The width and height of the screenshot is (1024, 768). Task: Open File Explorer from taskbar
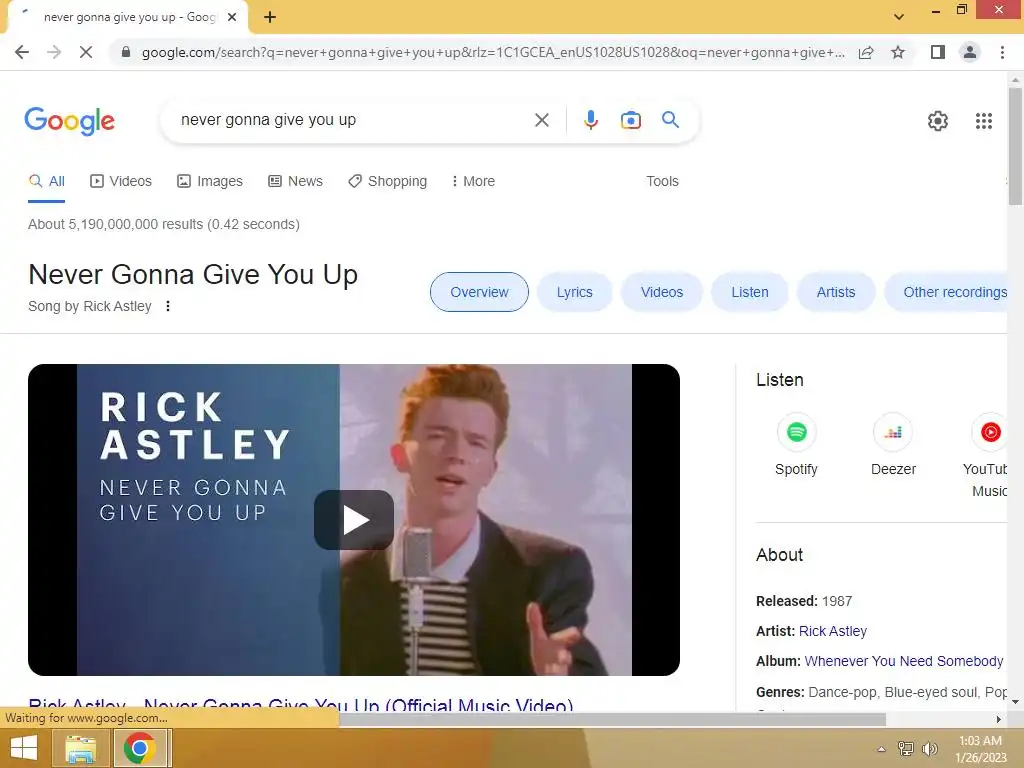click(80, 748)
